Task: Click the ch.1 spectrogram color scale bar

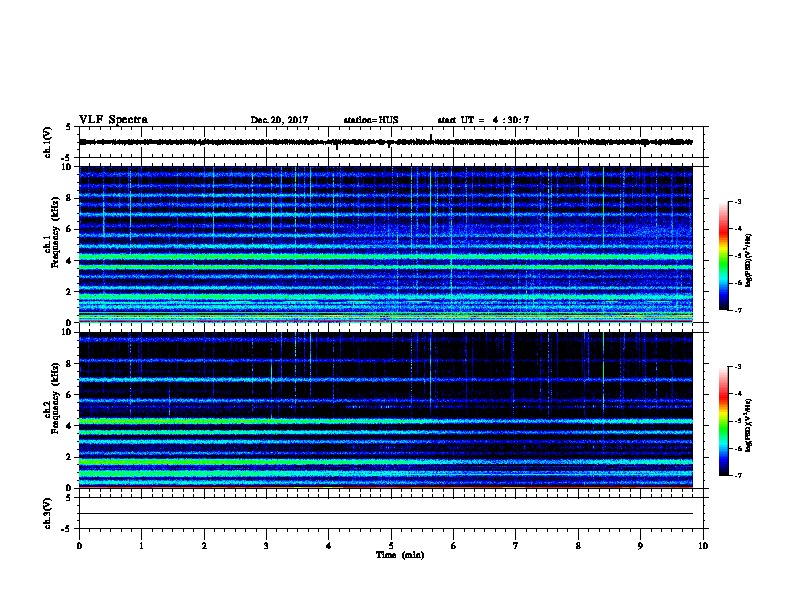Action: click(x=723, y=256)
